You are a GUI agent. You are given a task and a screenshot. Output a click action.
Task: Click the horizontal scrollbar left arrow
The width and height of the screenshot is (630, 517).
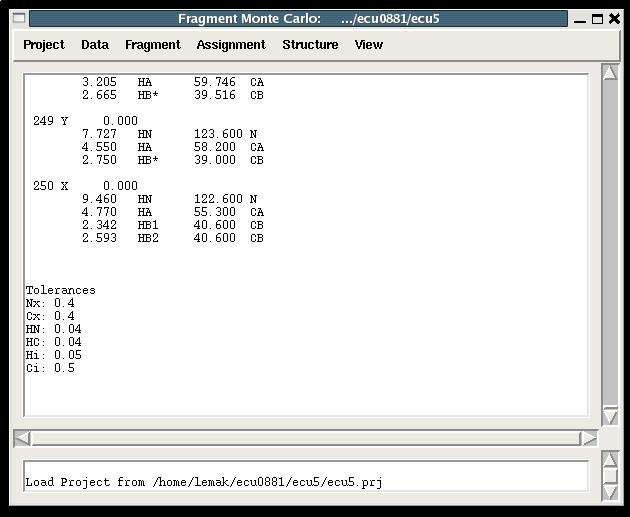tap(22, 438)
